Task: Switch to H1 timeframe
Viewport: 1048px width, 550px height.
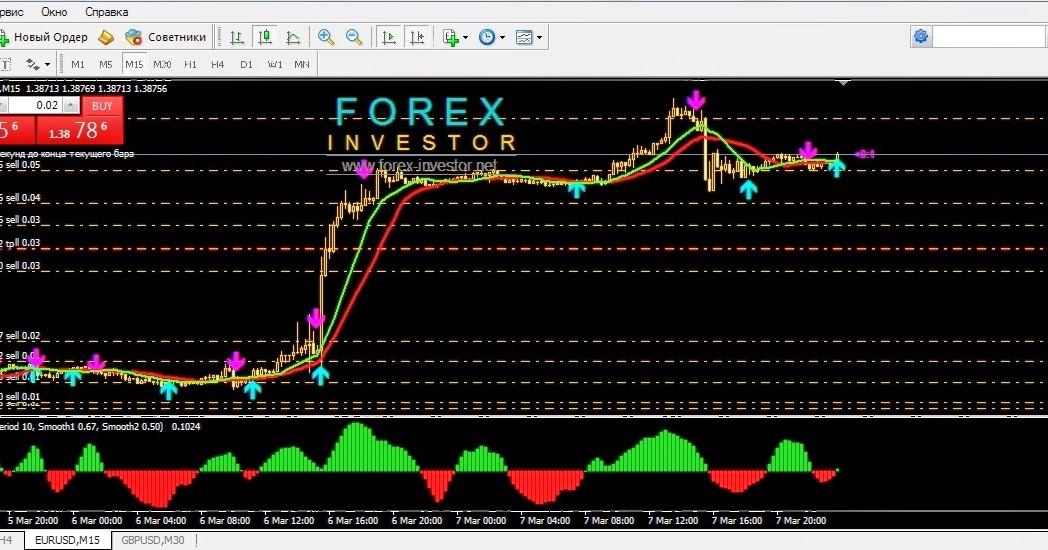Action: (x=190, y=64)
